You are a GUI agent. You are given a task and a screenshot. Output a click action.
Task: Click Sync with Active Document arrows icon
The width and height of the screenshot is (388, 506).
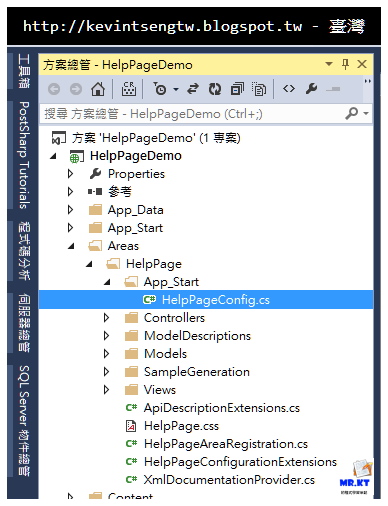click(193, 89)
